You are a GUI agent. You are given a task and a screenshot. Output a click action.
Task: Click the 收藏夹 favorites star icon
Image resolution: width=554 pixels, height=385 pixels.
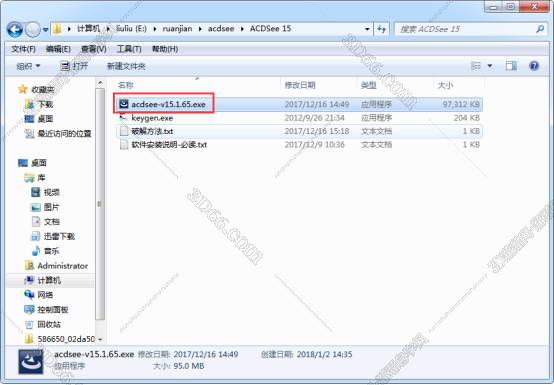click(23, 89)
